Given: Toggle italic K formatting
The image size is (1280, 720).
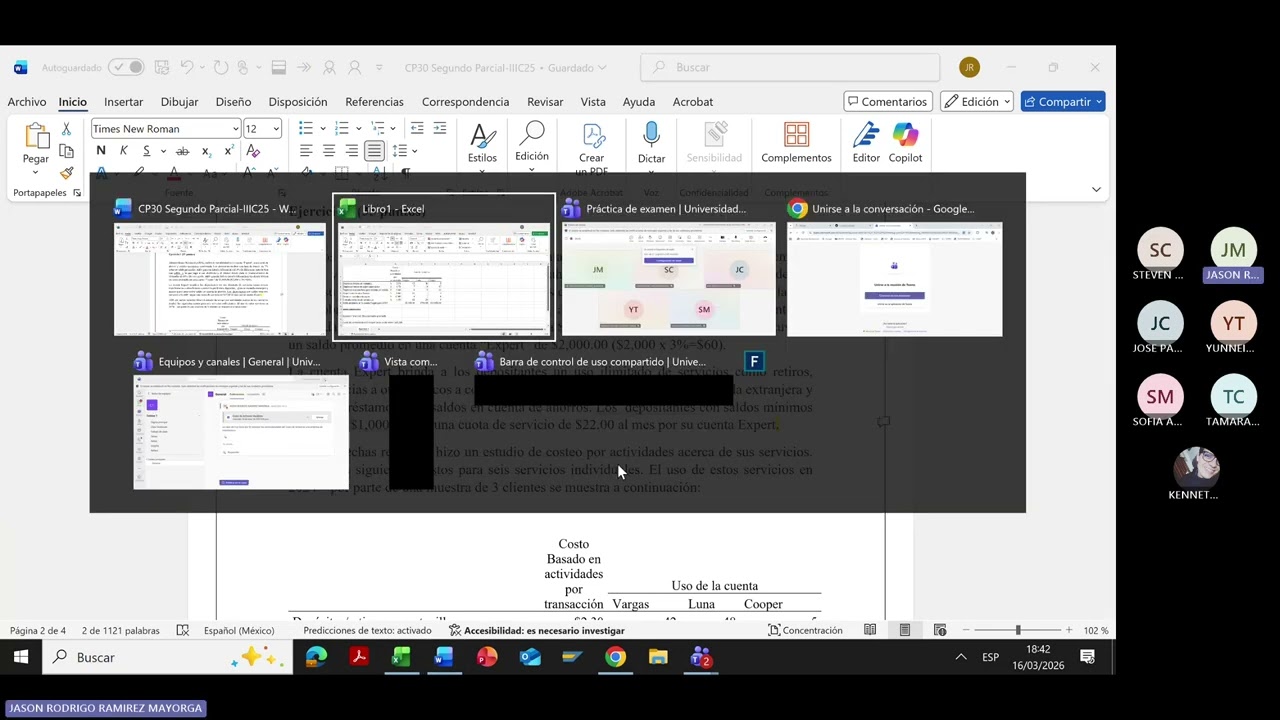Looking at the screenshot, I should [x=124, y=151].
